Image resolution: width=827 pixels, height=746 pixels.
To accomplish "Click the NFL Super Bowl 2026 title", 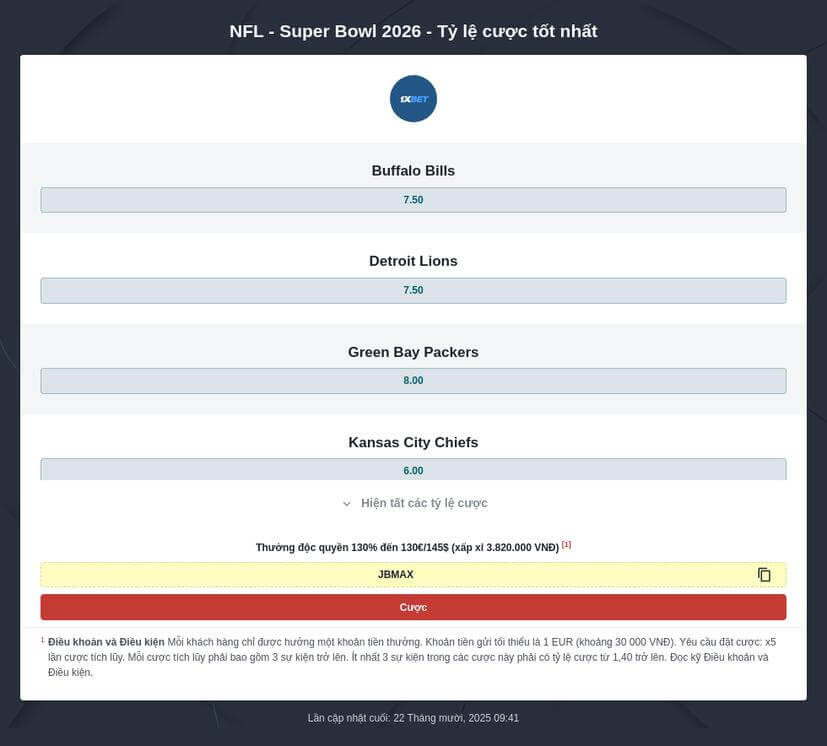I will click(413, 31).
